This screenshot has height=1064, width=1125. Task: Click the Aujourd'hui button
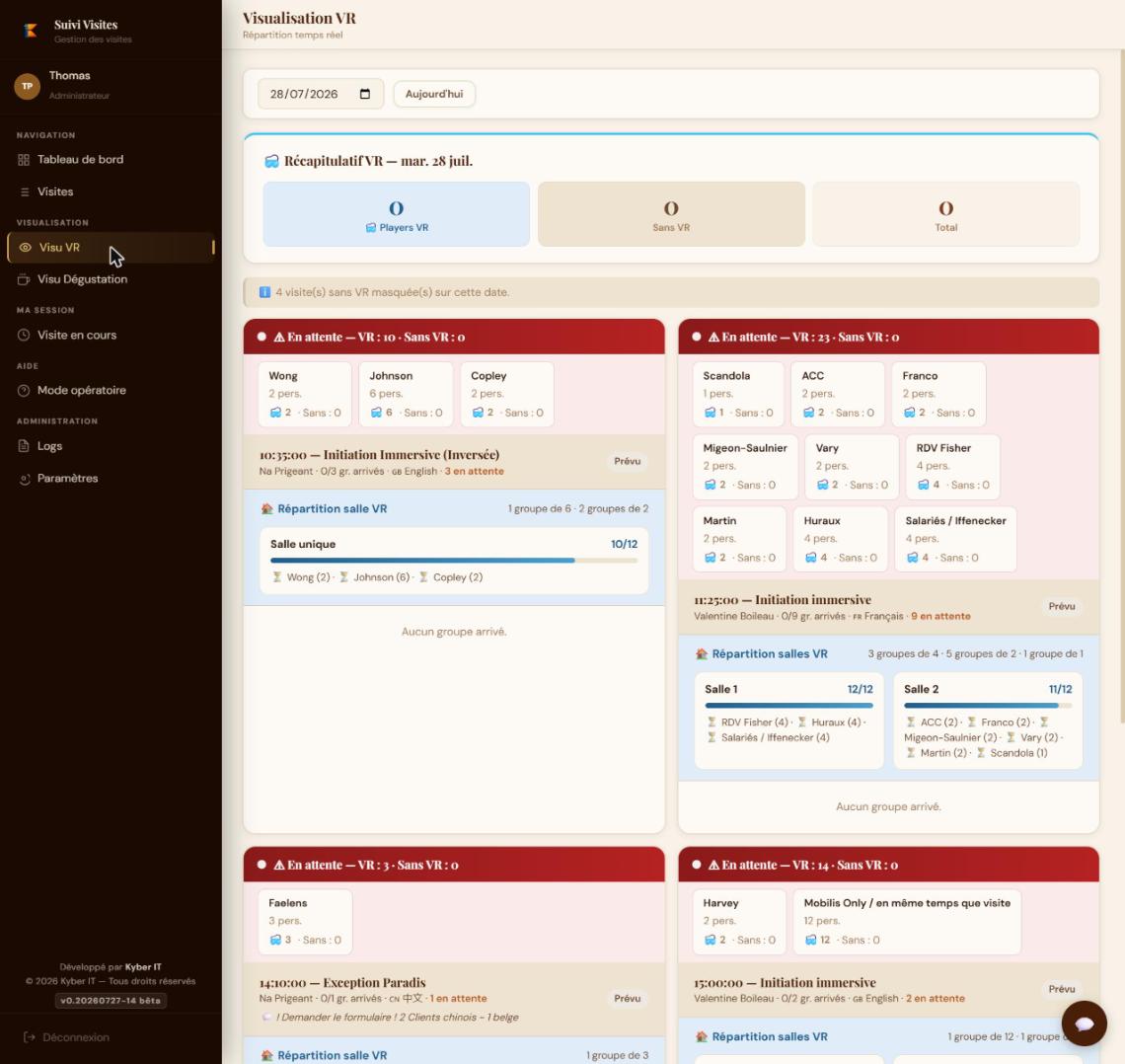434,94
